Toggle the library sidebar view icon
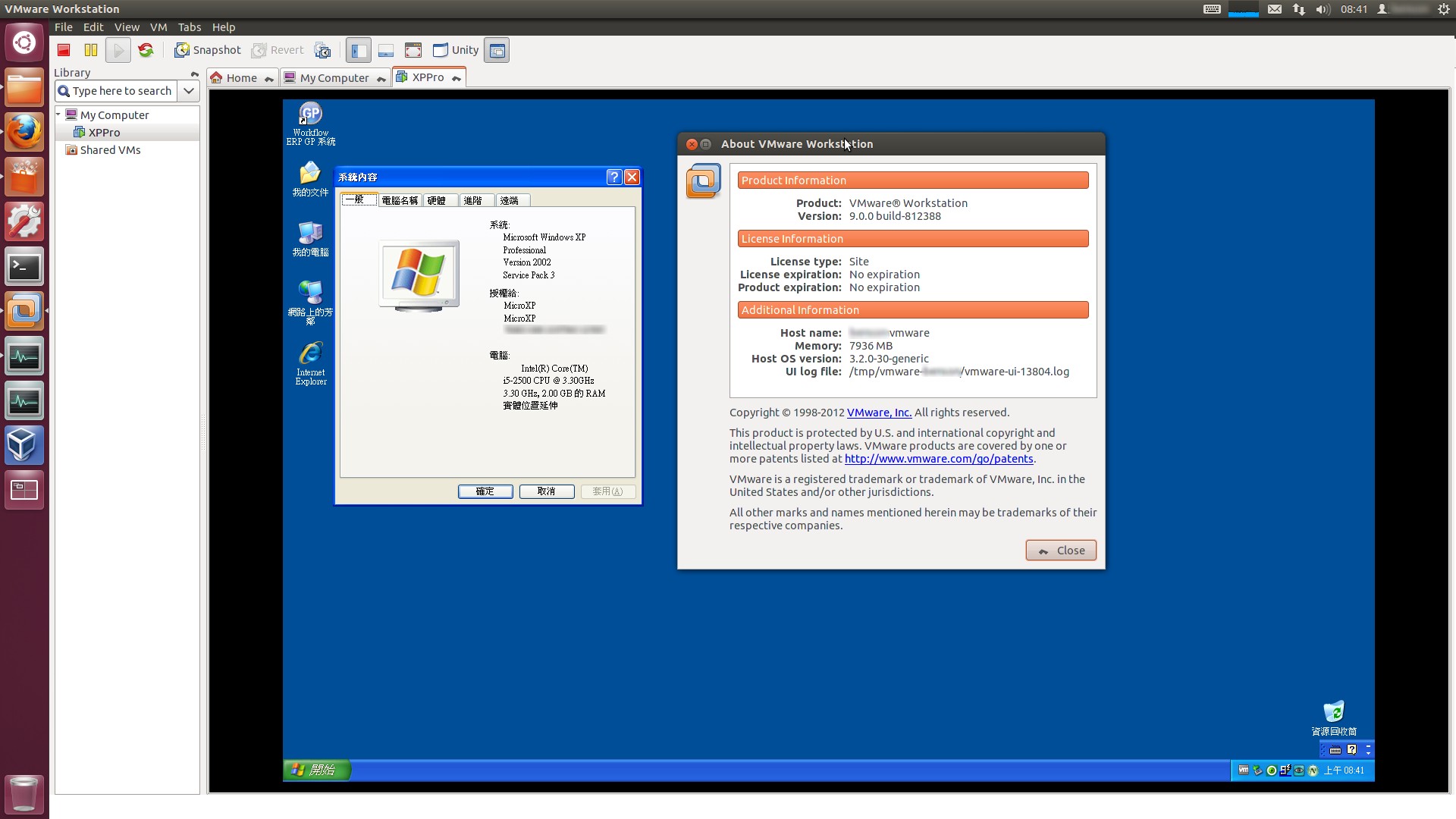Image resolution: width=1456 pixels, height=819 pixels. click(x=359, y=50)
